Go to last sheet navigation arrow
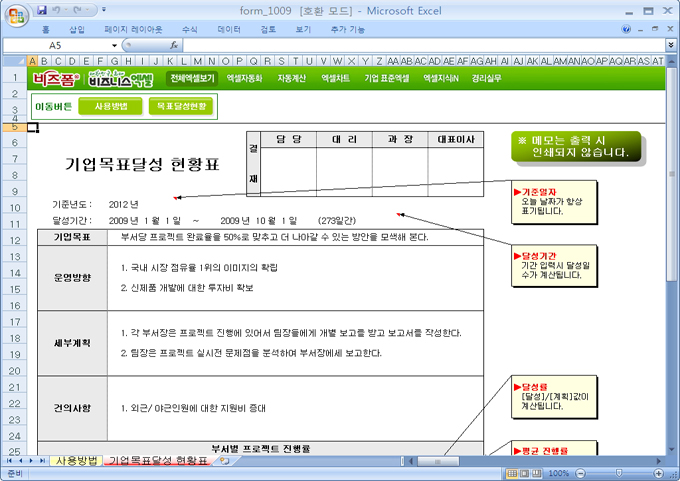 pyautogui.click(x=42, y=461)
